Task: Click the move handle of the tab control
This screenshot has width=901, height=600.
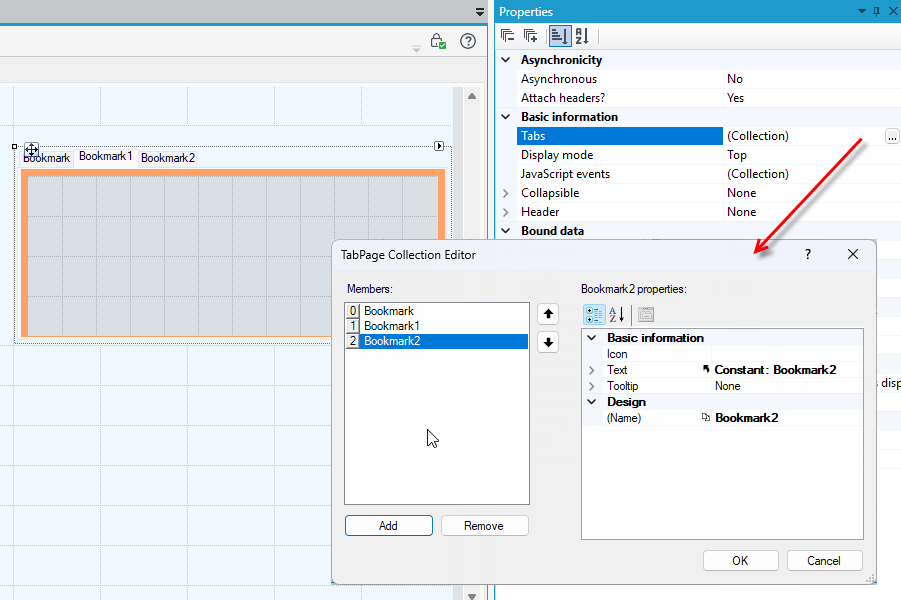Action: click(31, 149)
